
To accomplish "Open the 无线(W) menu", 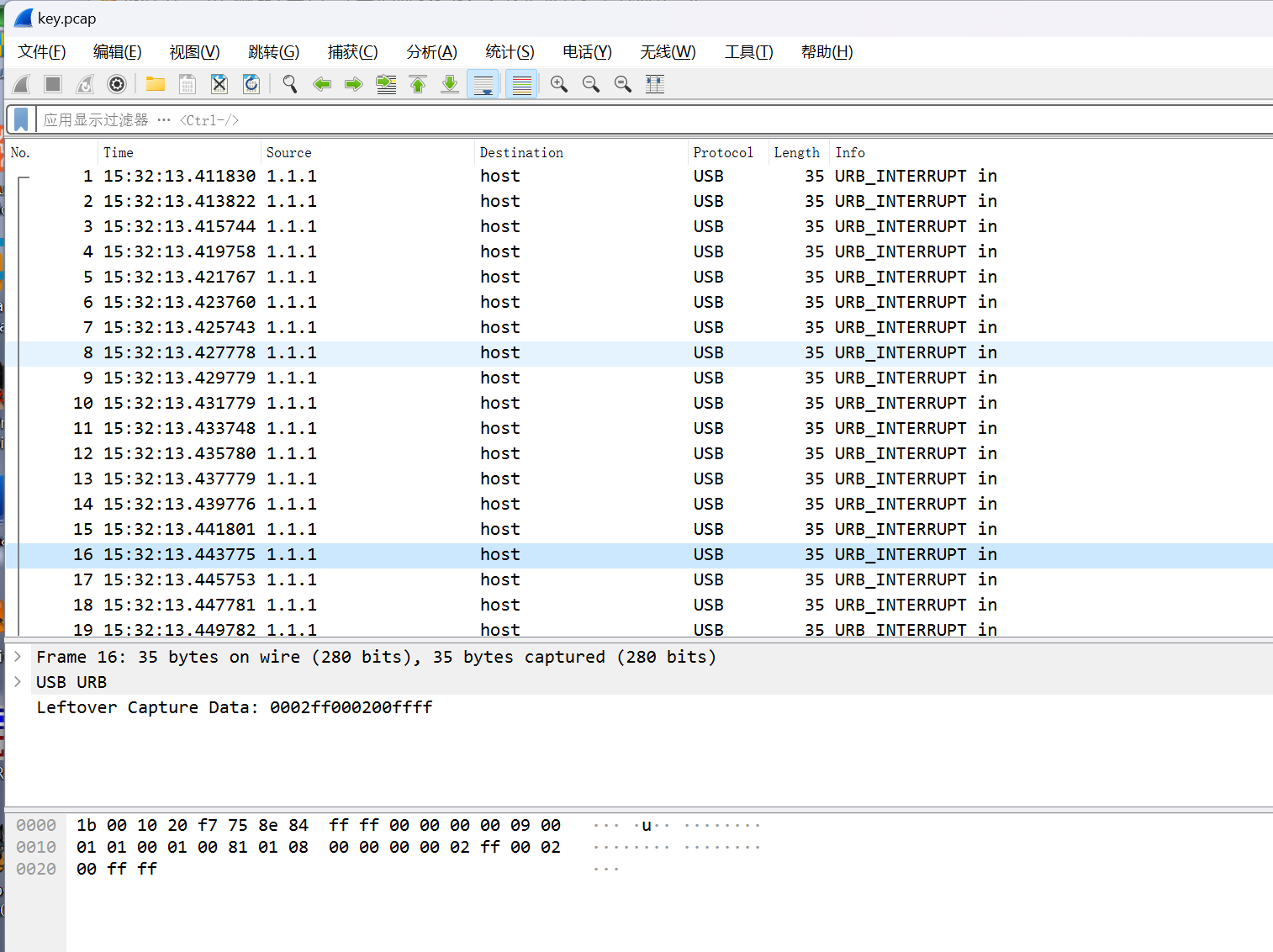I will tap(668, 52).
